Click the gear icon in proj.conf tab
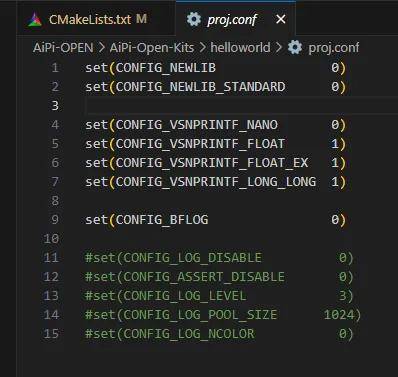 [x=194, y=19]
